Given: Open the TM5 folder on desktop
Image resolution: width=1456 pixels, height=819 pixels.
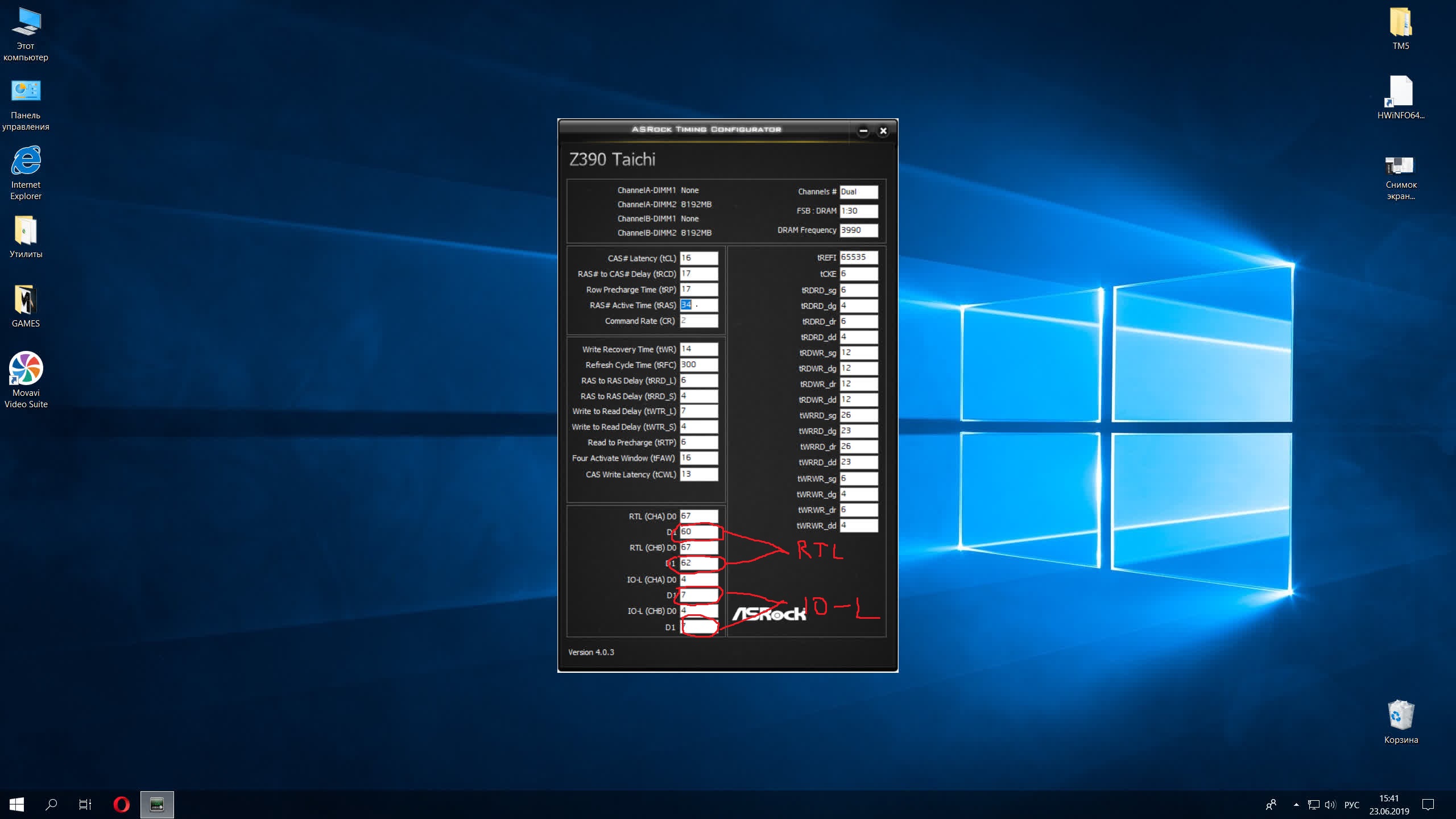Looking at the screenshot, I should (x=1400, y=23).
